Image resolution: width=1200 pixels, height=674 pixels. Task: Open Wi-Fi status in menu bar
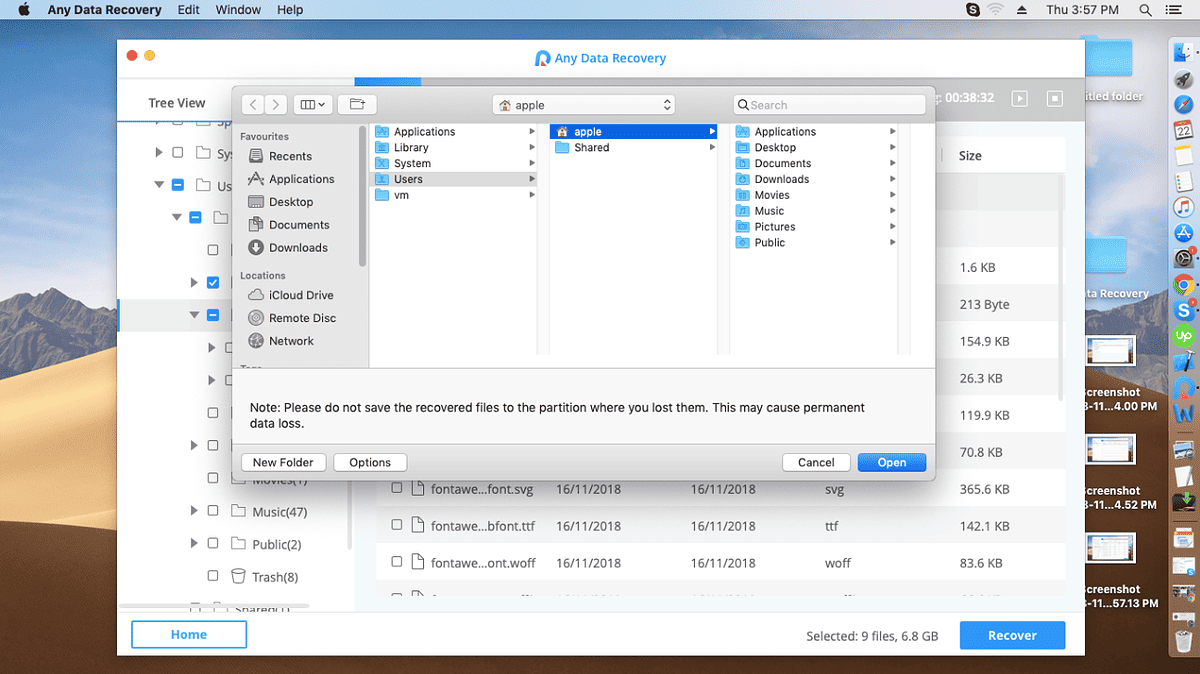(996, 9)
